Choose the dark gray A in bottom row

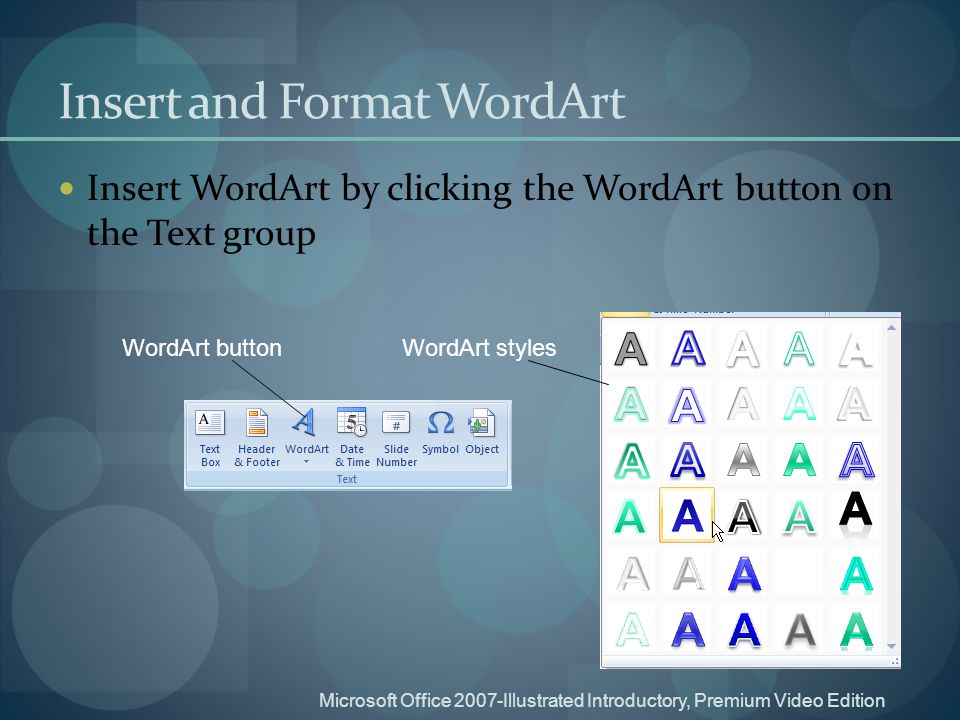coord(799,630)
